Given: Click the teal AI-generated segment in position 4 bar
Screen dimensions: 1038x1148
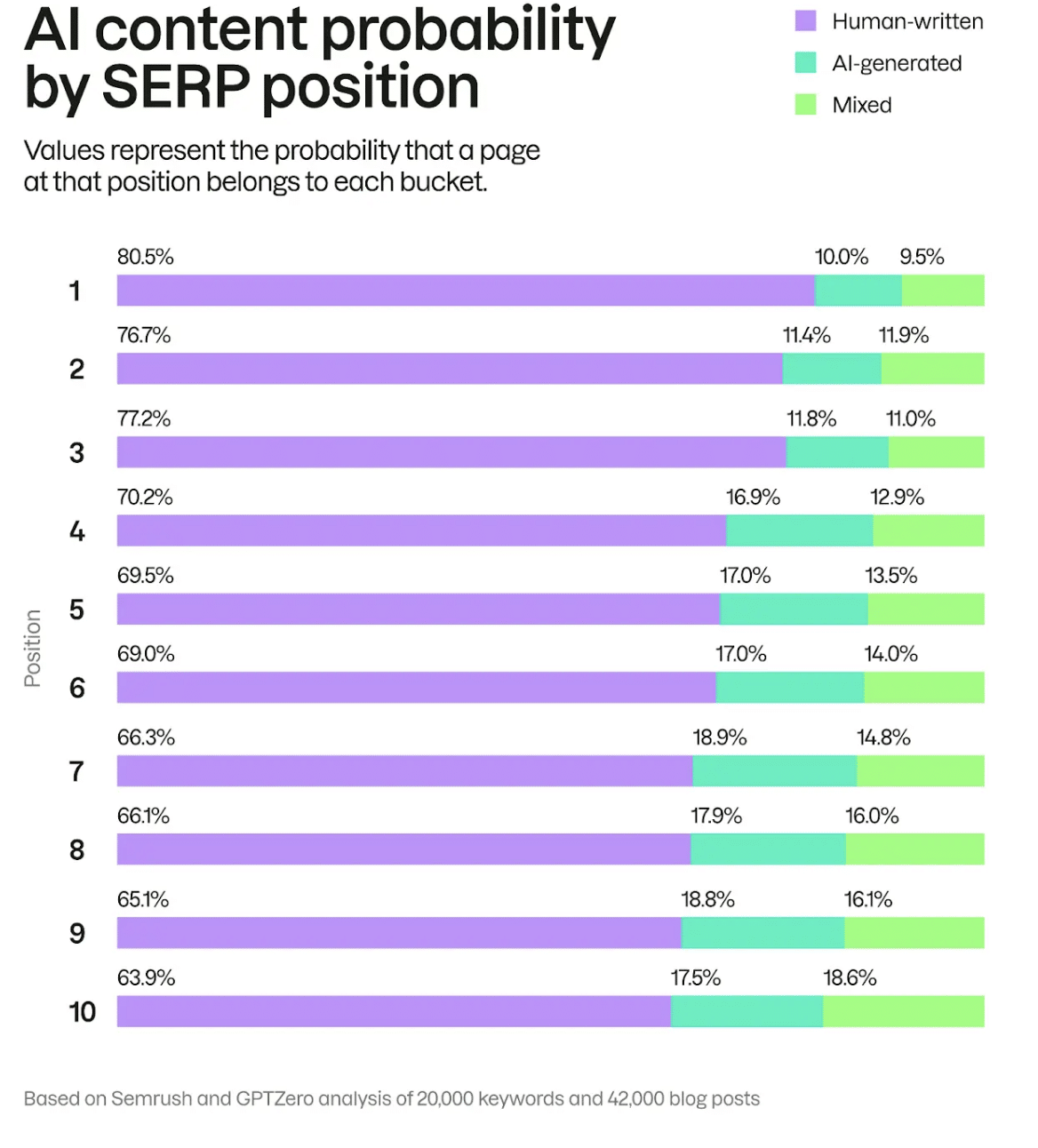Looking at the screenshot, I should (800, 530).
